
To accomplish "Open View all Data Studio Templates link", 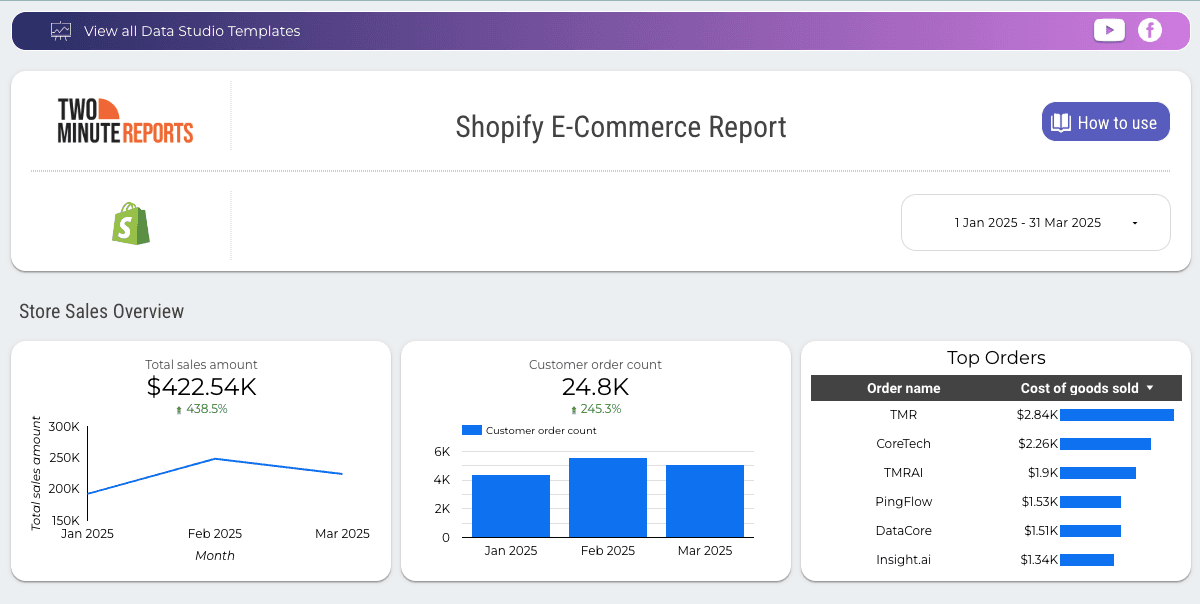I will pyautogui.click(x=191, y=30).
